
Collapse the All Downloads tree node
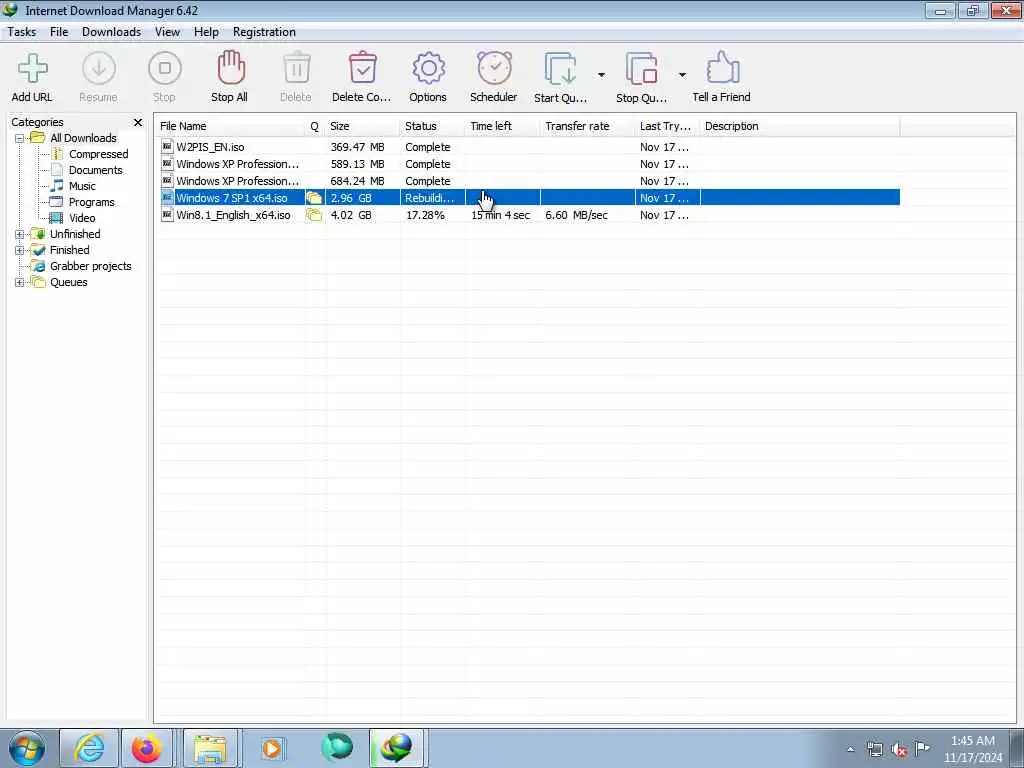pyautogui.click(x=20, y=138)
